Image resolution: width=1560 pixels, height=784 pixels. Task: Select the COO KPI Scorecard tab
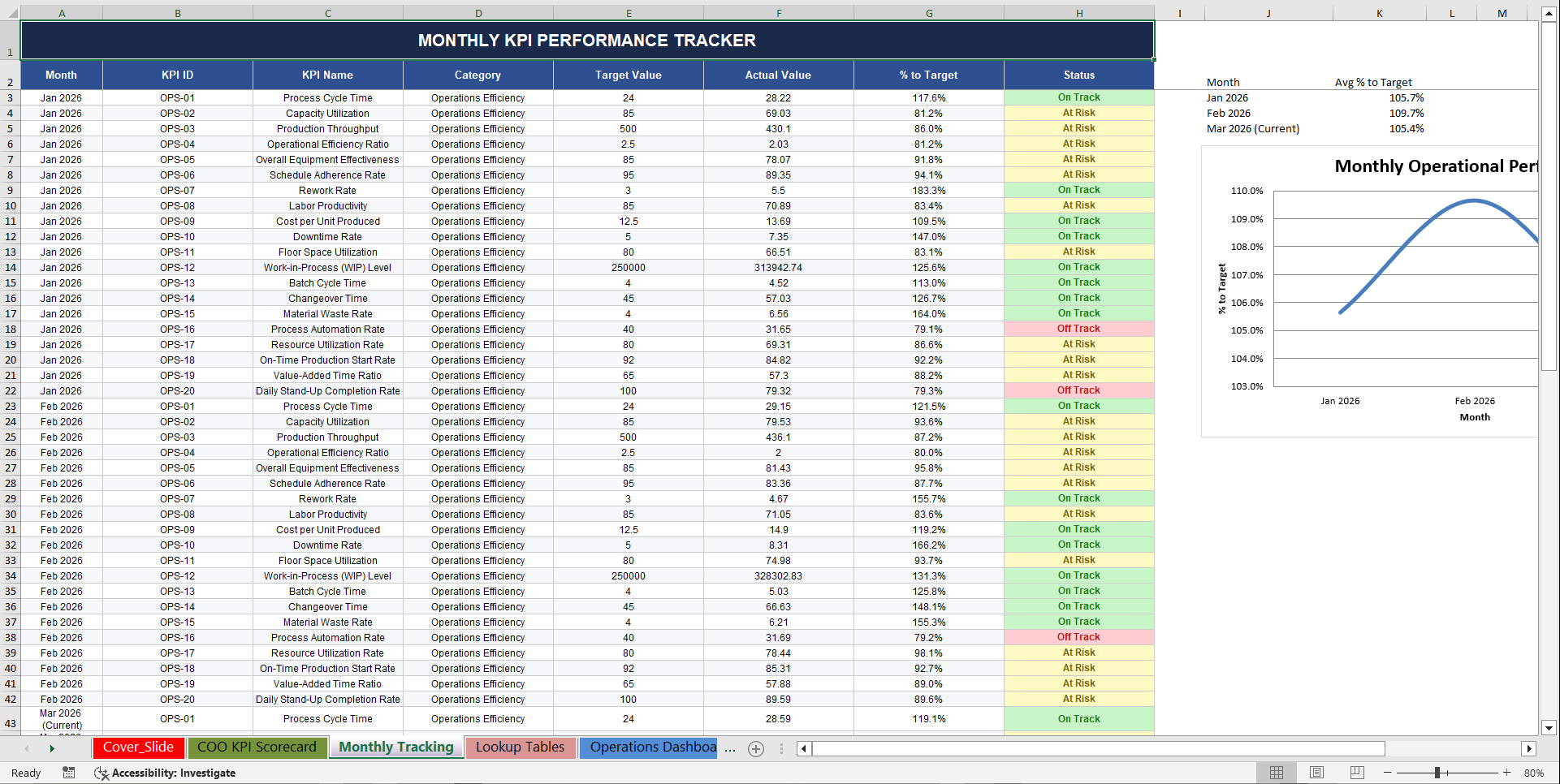coord(257,747)
